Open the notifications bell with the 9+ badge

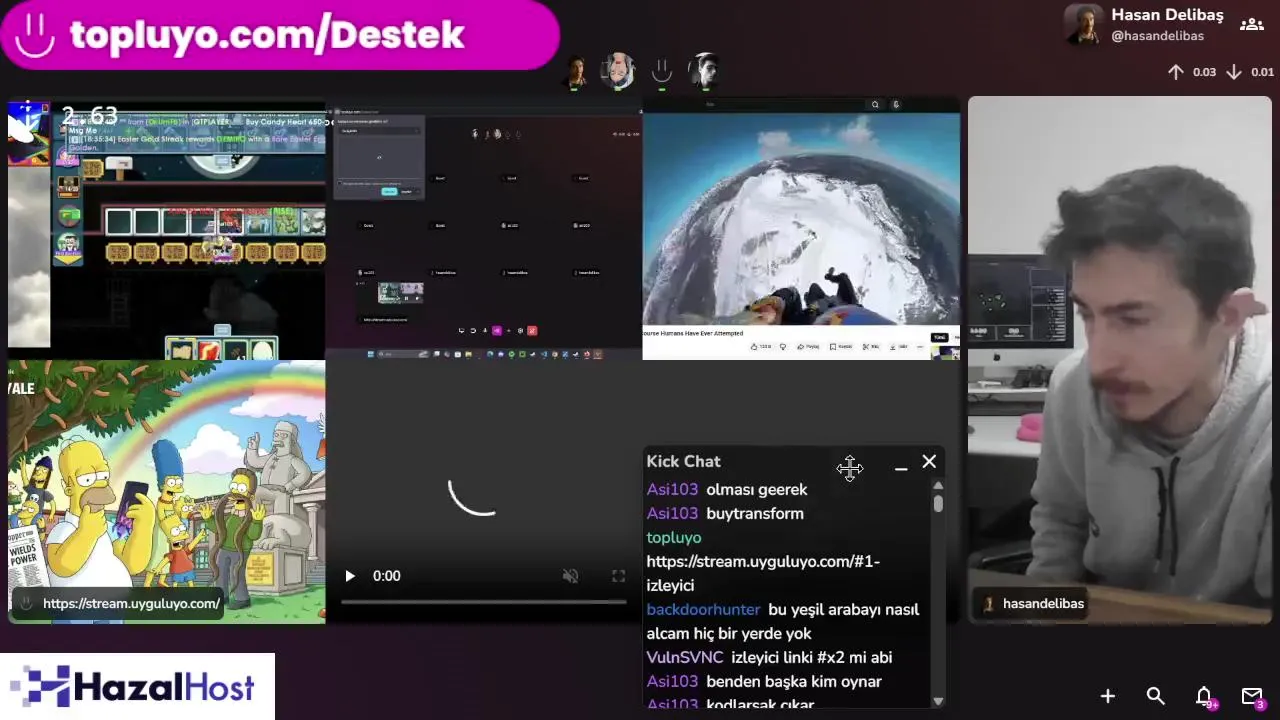click(1204, 696)
